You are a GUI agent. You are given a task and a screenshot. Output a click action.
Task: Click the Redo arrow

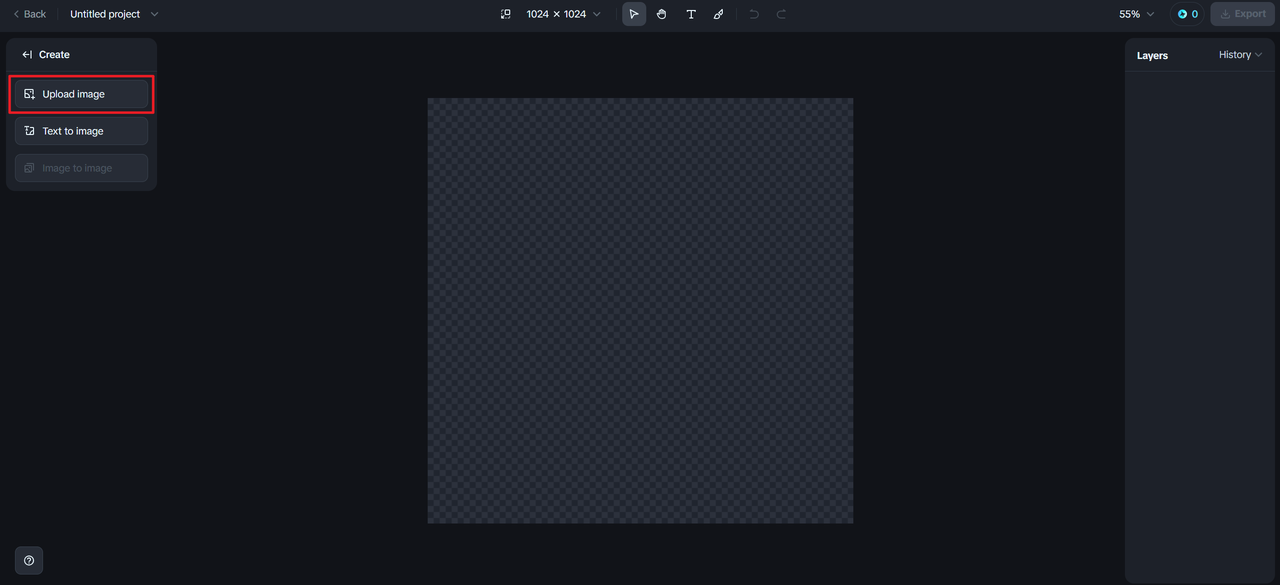(782, 14)
